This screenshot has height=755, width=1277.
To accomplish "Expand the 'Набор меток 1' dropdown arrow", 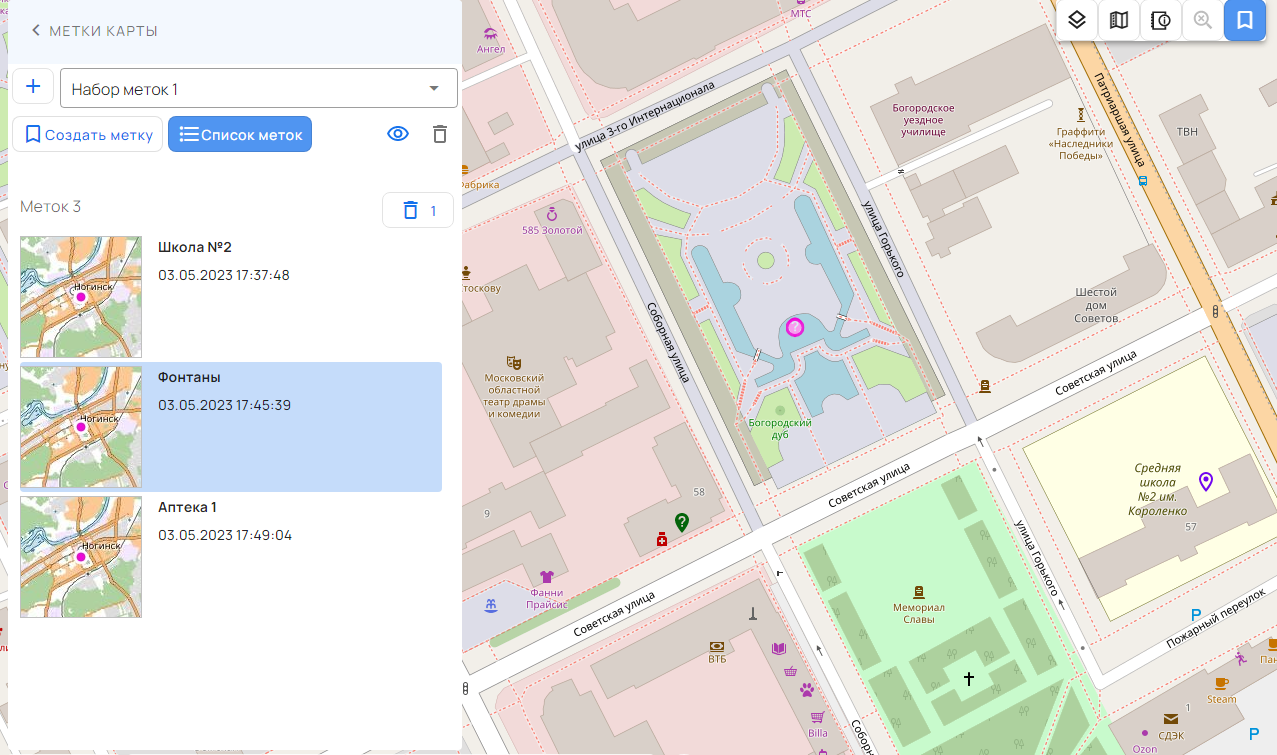I will [x=434, y=88].
